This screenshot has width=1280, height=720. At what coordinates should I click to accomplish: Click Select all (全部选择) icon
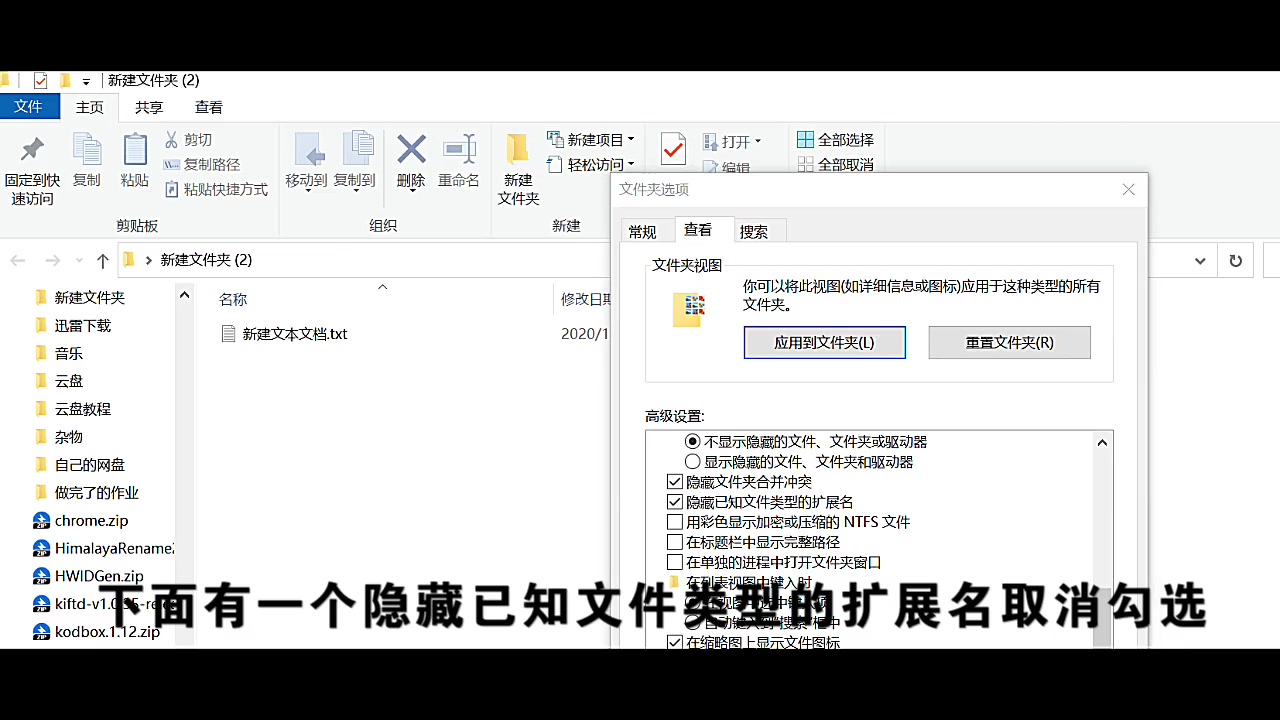805,139
